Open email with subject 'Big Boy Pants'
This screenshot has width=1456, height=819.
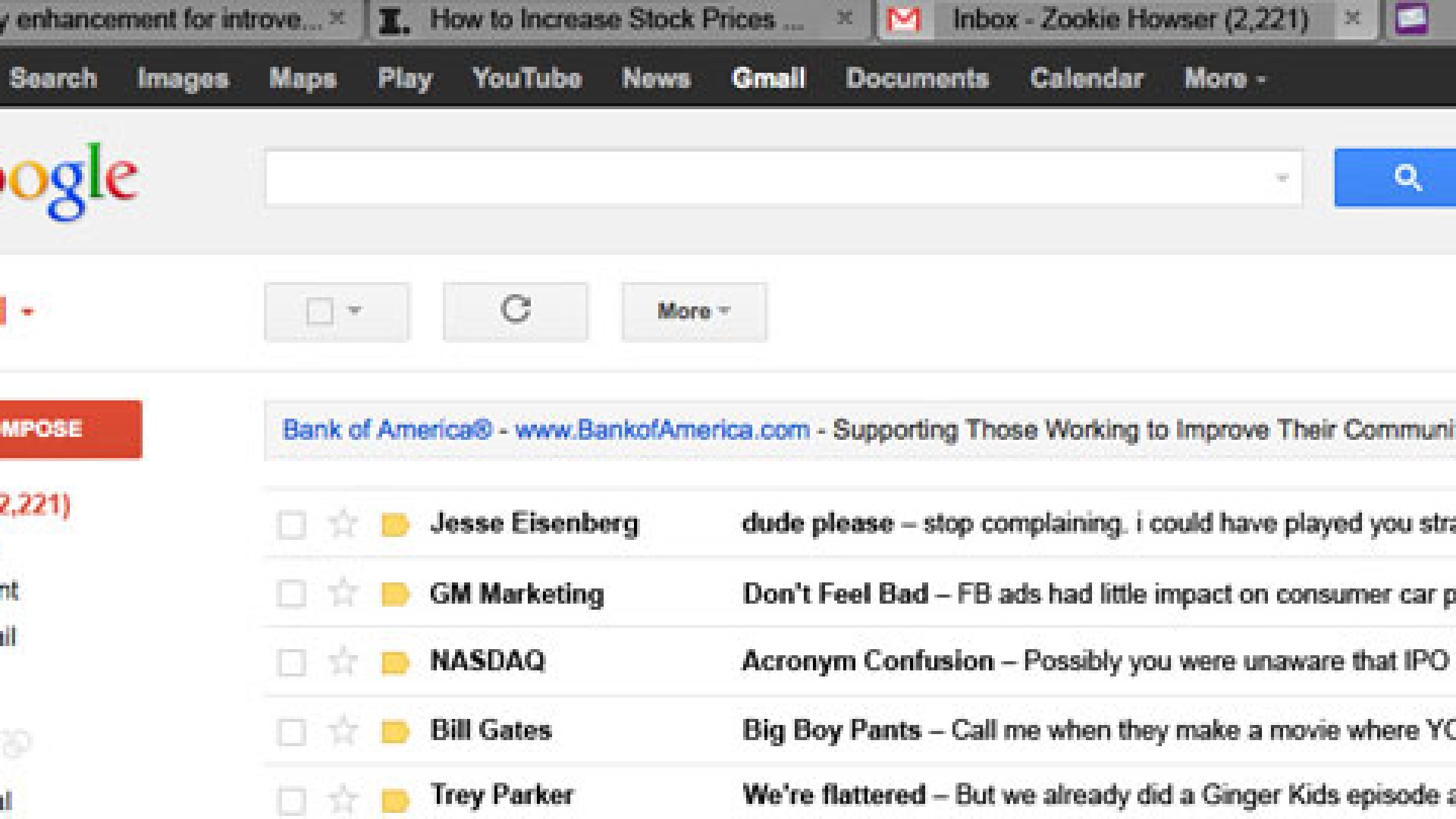point(832,730)
